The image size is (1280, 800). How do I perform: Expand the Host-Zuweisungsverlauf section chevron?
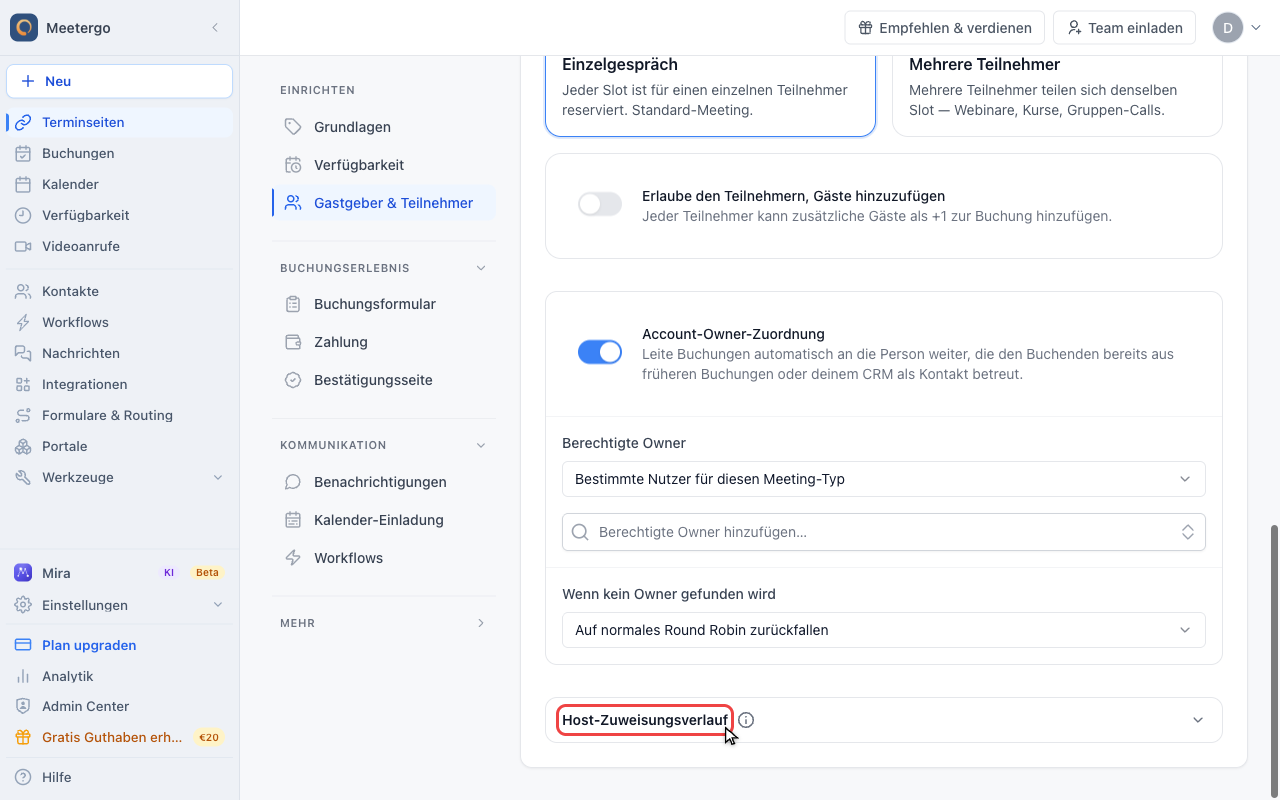[x=1198, y=720]
